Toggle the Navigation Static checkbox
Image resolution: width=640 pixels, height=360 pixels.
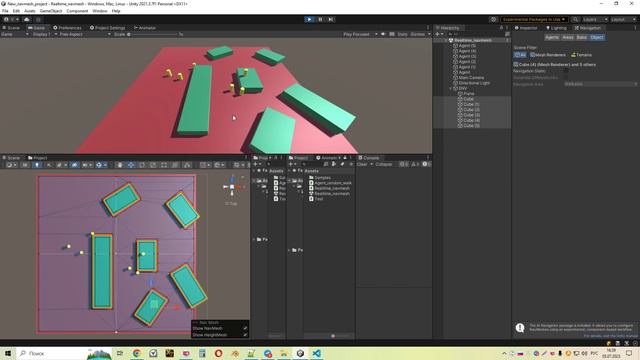click(566, 71)
